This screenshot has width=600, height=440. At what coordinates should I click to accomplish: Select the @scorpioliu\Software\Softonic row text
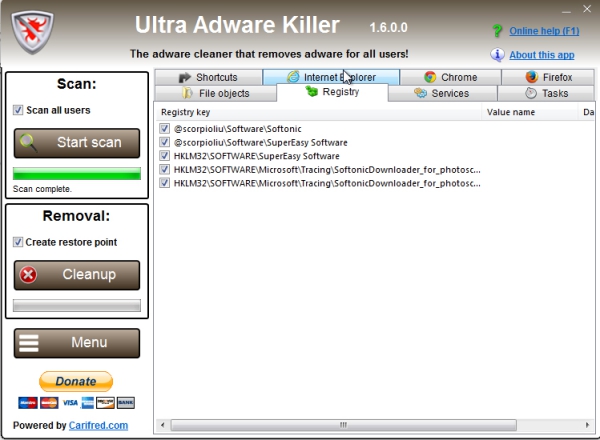click(x=237, y=129)
